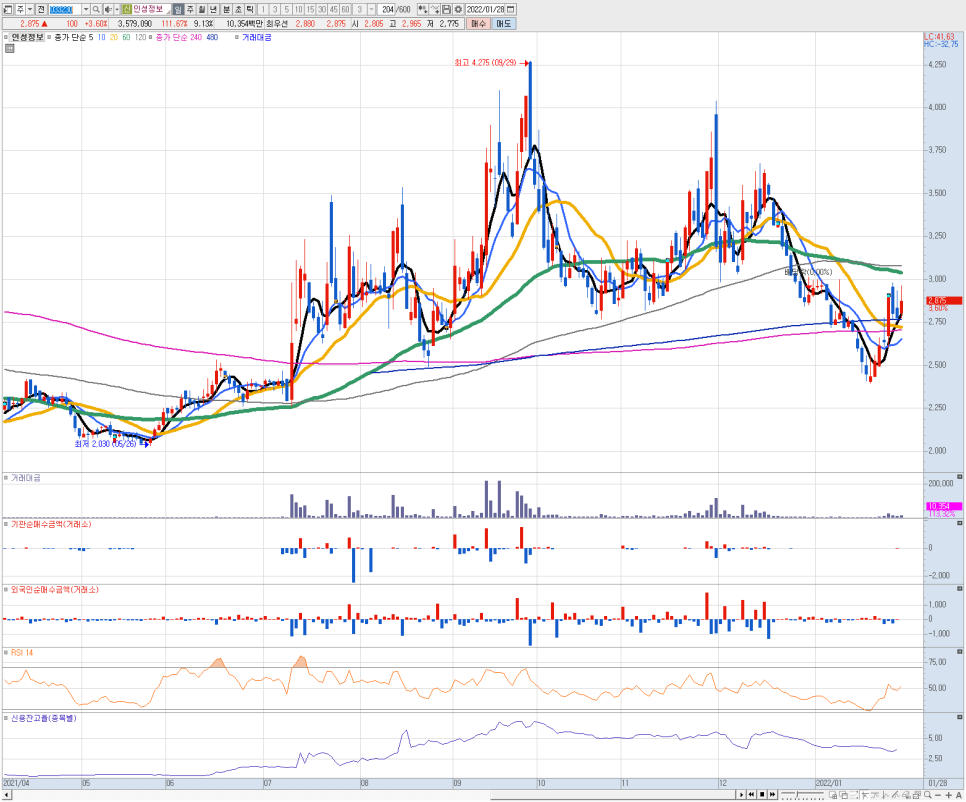This screenshot has width=966, height=802.
Task: Click the rewind button on bottom bar
Action: [x=752, y=795]
